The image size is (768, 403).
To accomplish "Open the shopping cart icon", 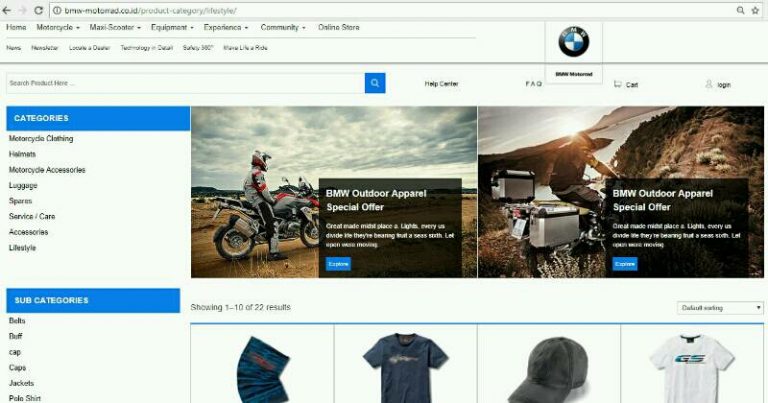I will (x=618, y=84).
